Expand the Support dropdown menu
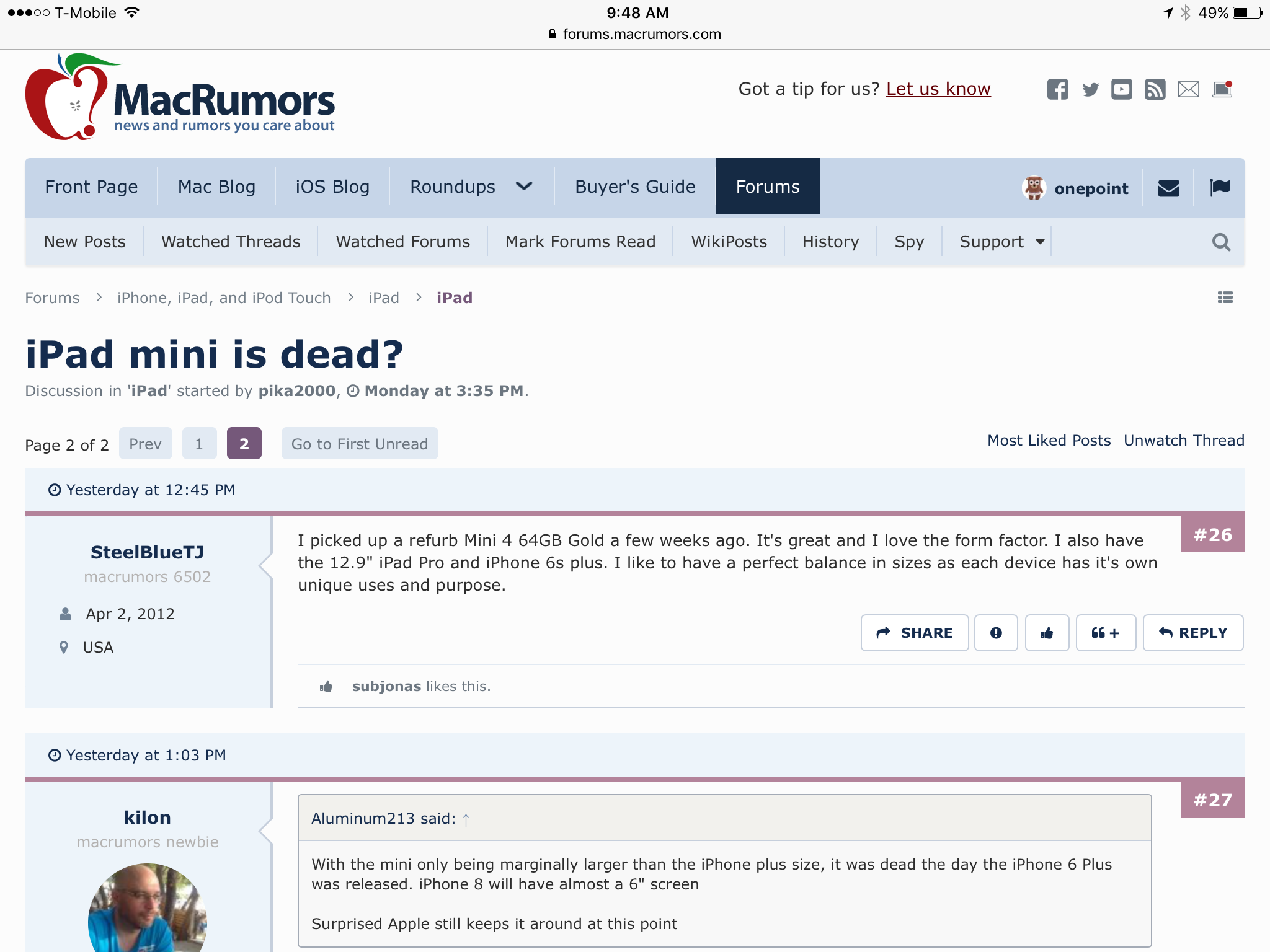1270x952 pixels. [x=1001, y=242]
